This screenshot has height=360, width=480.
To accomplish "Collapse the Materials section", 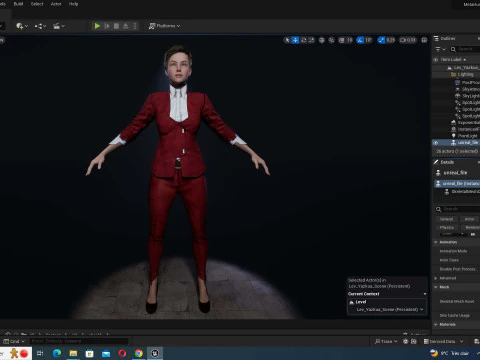I will pyautogui.click(x=436, y=324).
